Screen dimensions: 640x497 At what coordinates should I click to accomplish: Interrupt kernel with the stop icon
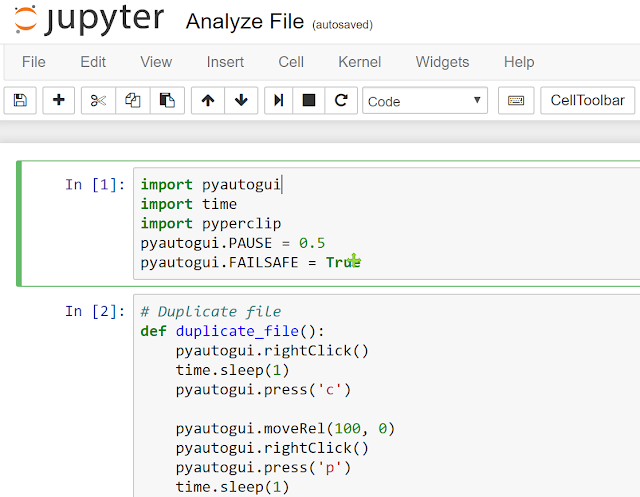tap(309, 100)
